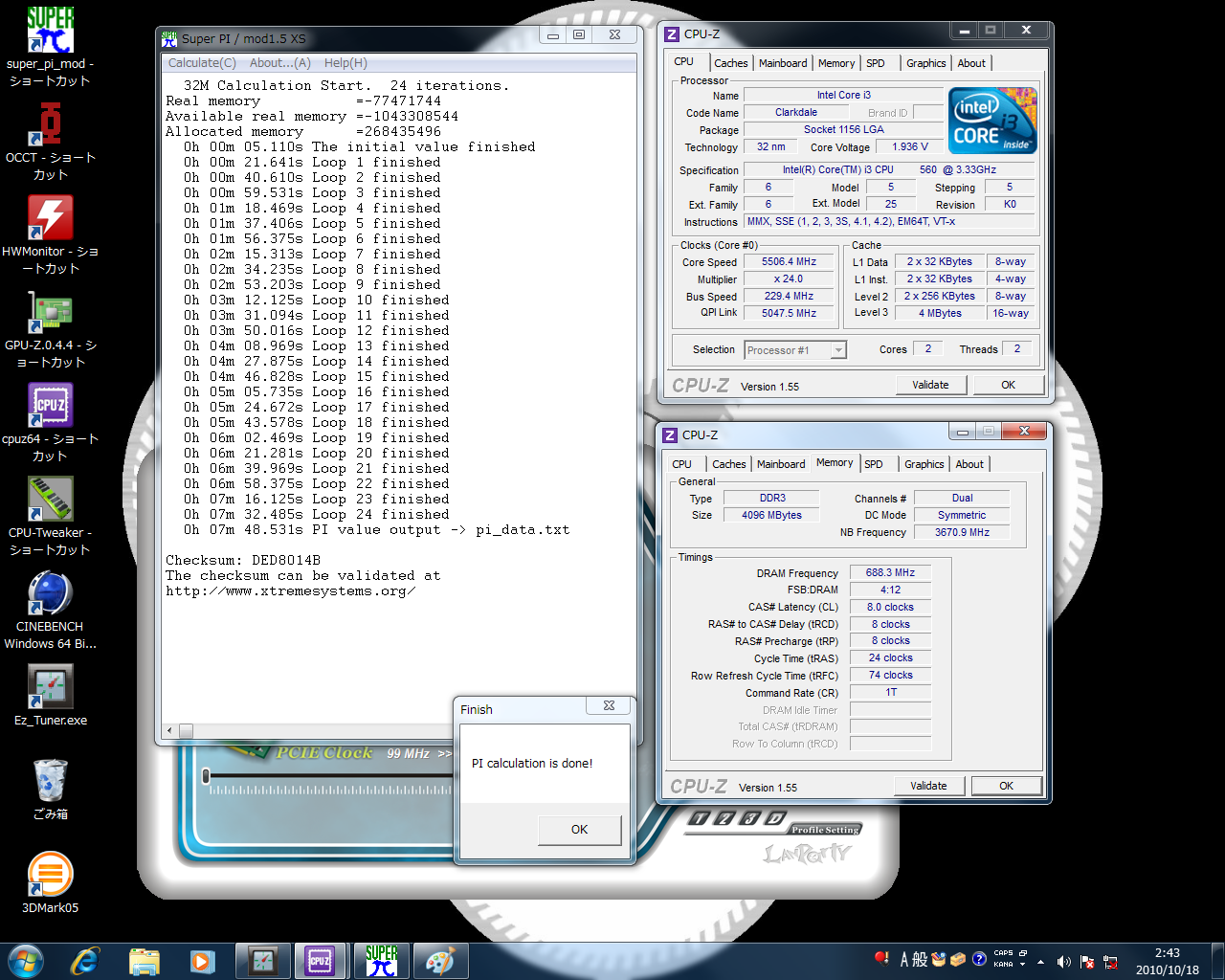
Task: Click the PCIE Clock slider handle
Action: [x=206, y=776]
